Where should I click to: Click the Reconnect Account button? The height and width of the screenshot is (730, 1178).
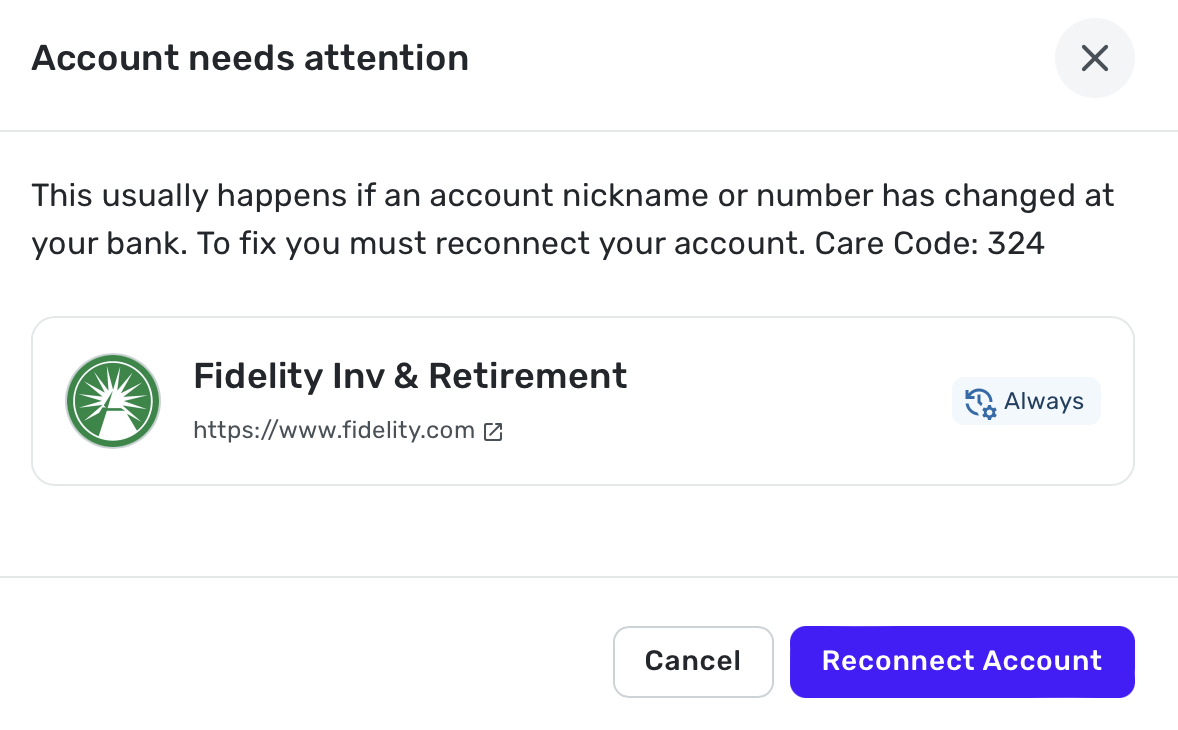(x=962, y=662)
